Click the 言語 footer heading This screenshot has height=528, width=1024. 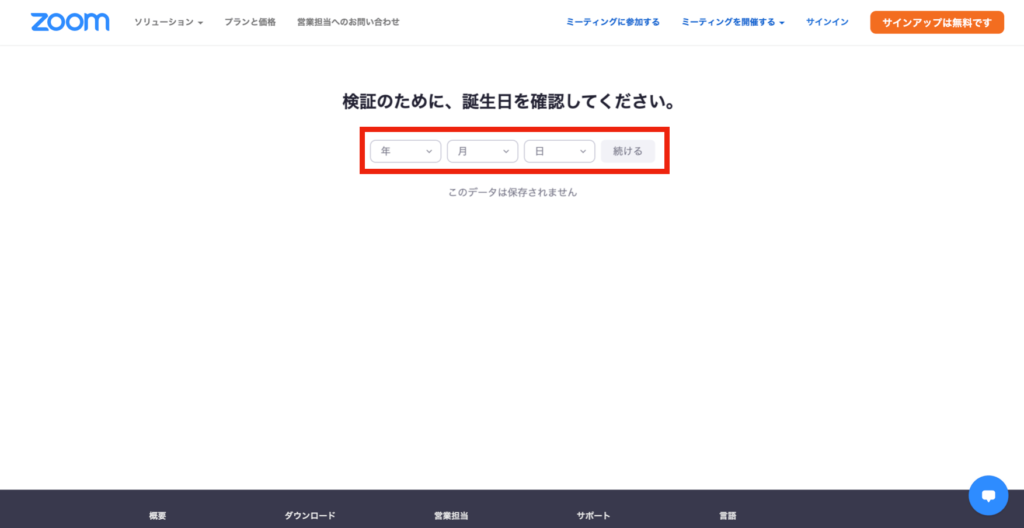[727, 516]
